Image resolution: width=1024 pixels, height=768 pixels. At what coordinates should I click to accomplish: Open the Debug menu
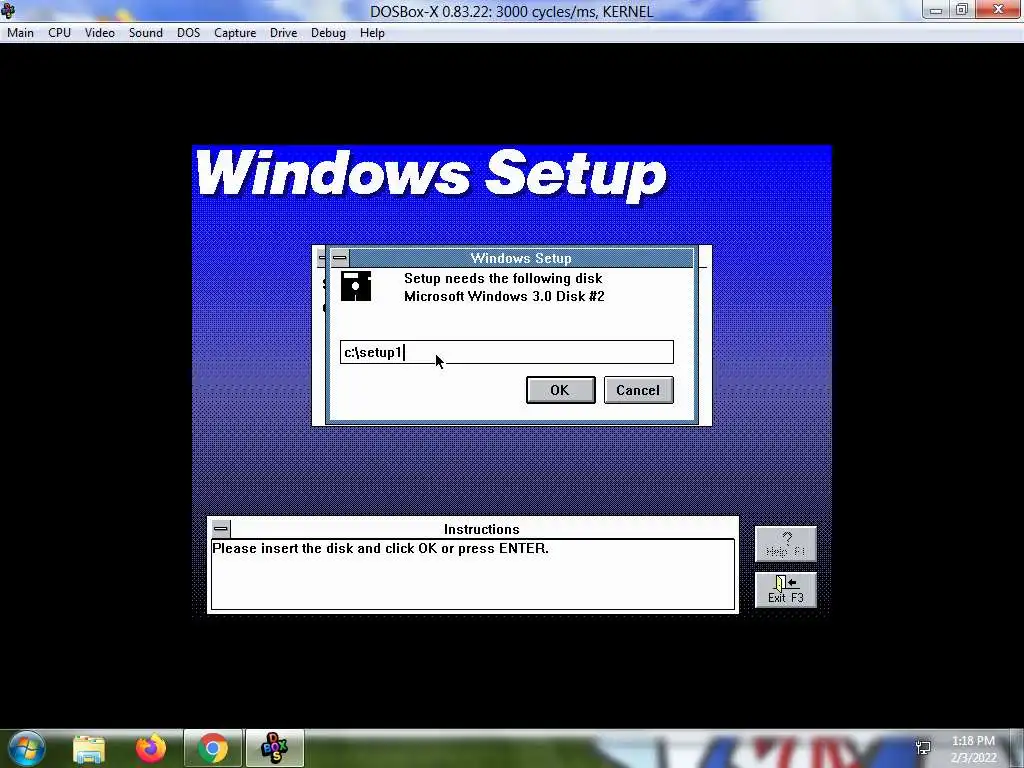pyautogui.click(x=328, y=33)
